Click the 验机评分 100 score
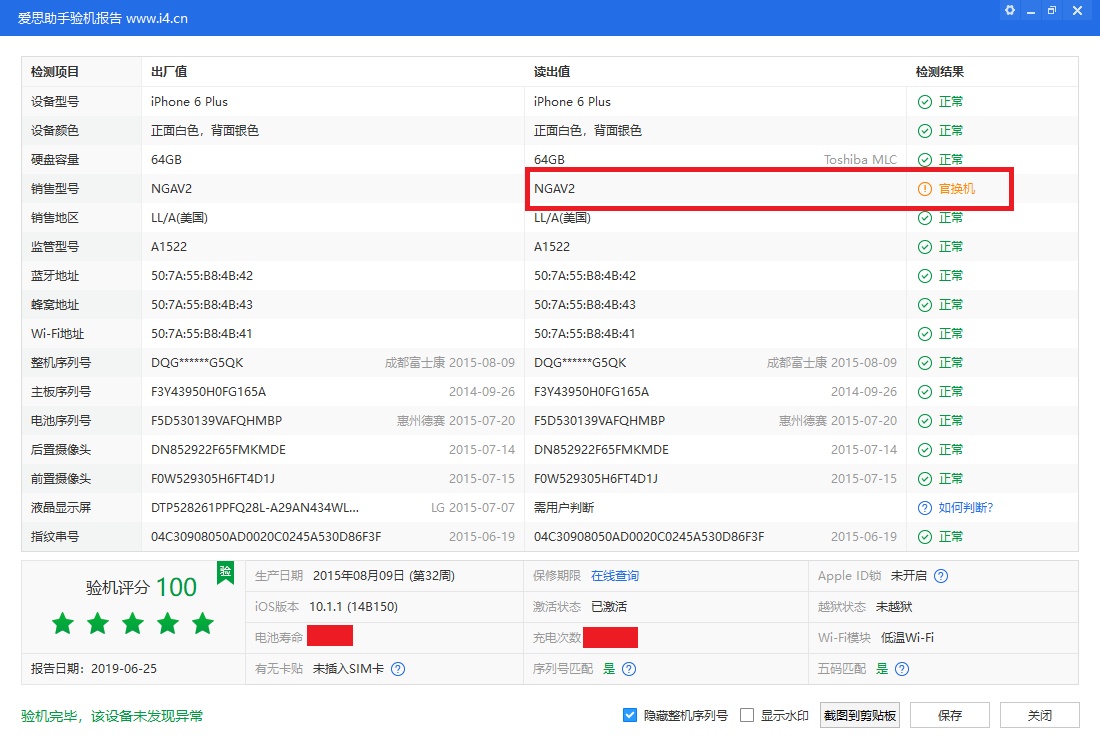Viewport: 1100px width, 749px height. pyautogui.click(x=141, y=587)
